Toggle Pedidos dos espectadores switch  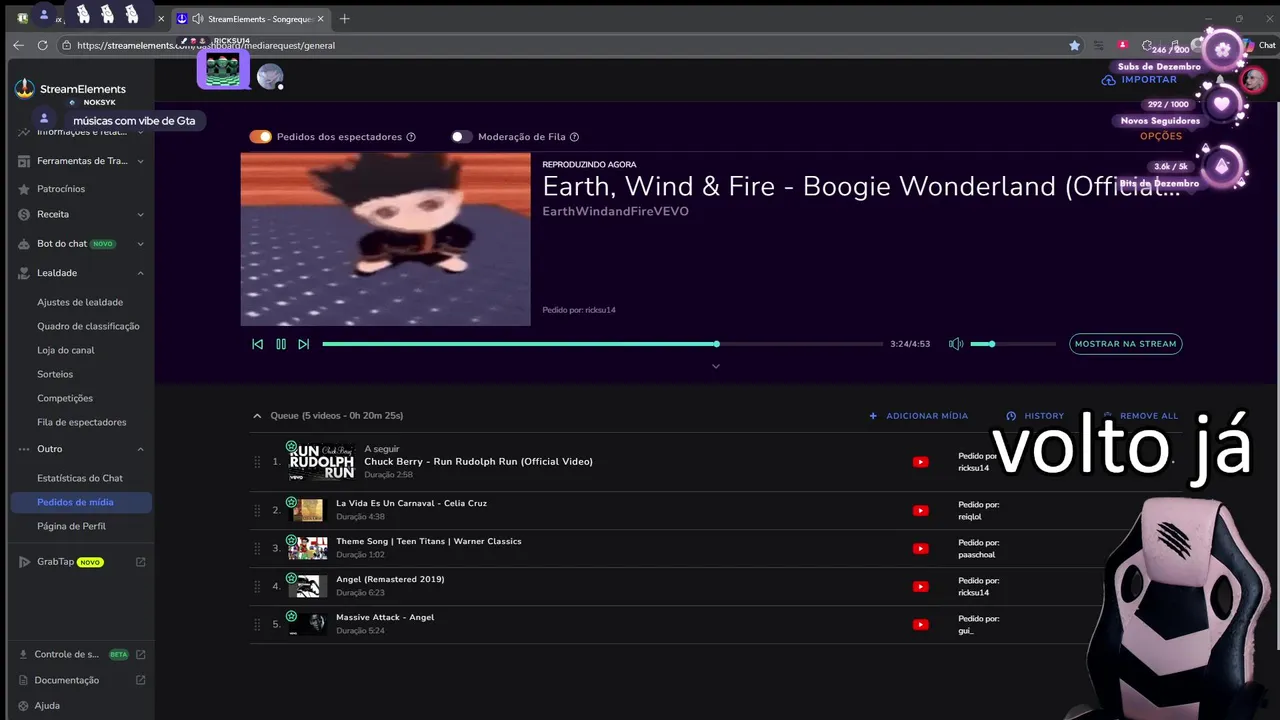pyautogui.click(x=261, y=137)
